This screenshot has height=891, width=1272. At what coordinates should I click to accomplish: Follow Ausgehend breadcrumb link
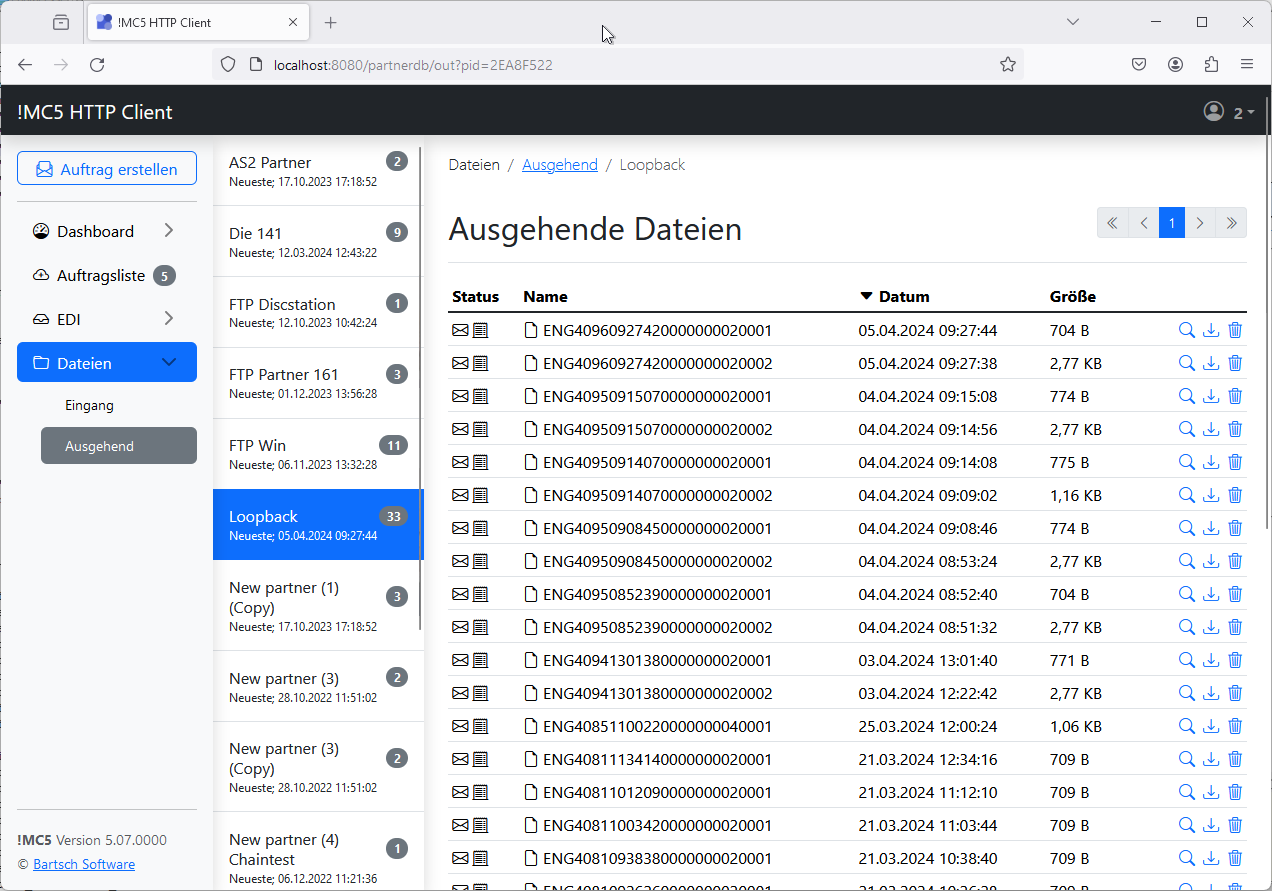click(560, 165)
